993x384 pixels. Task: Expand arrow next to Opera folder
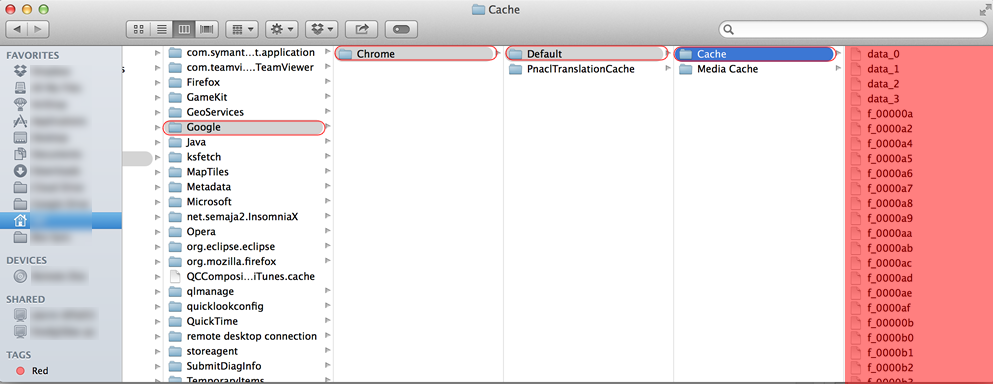click(x=327, y=232)
